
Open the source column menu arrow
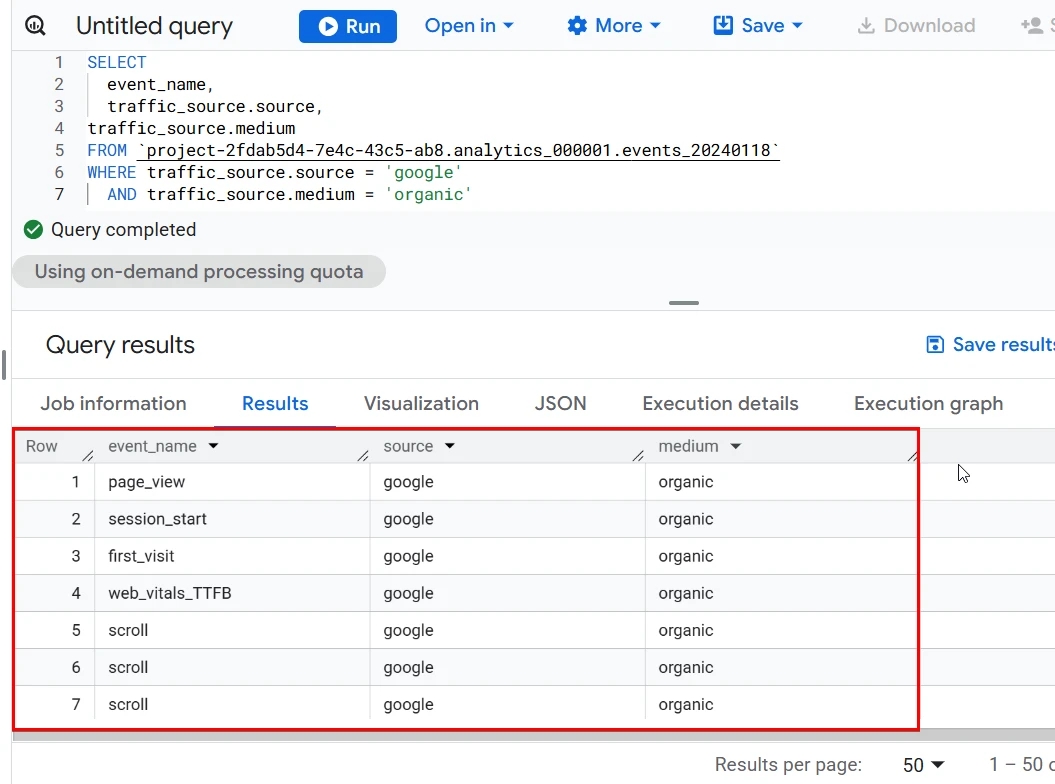click(449, 446)
